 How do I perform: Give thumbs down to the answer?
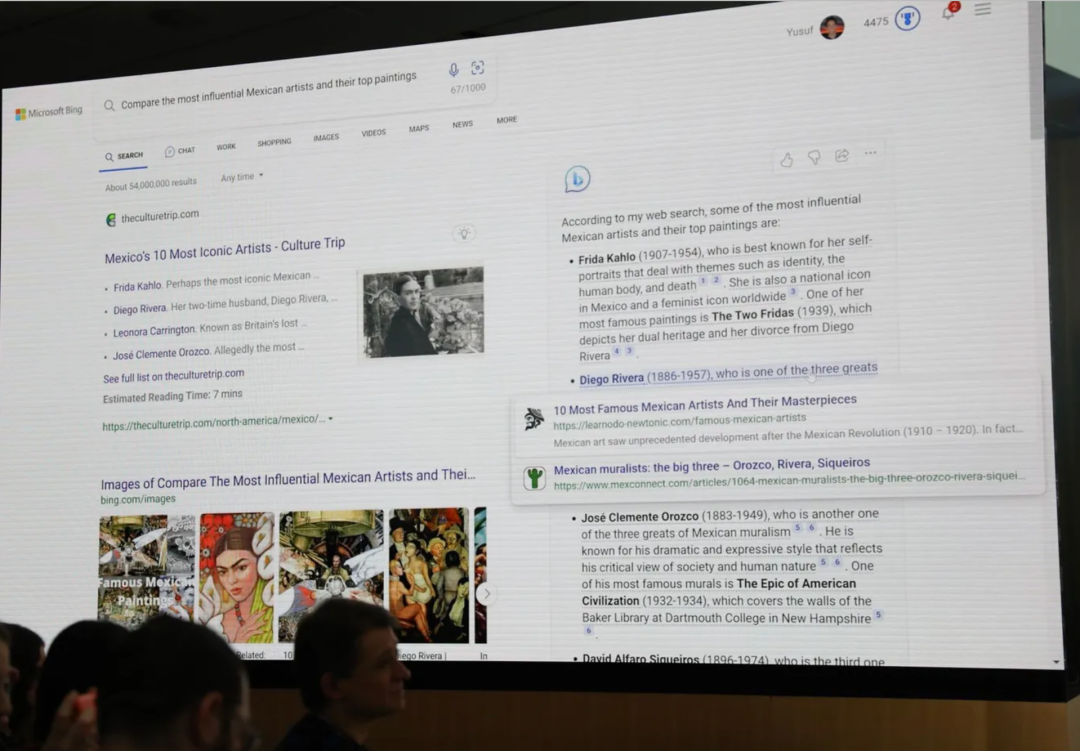coord(814,158)
